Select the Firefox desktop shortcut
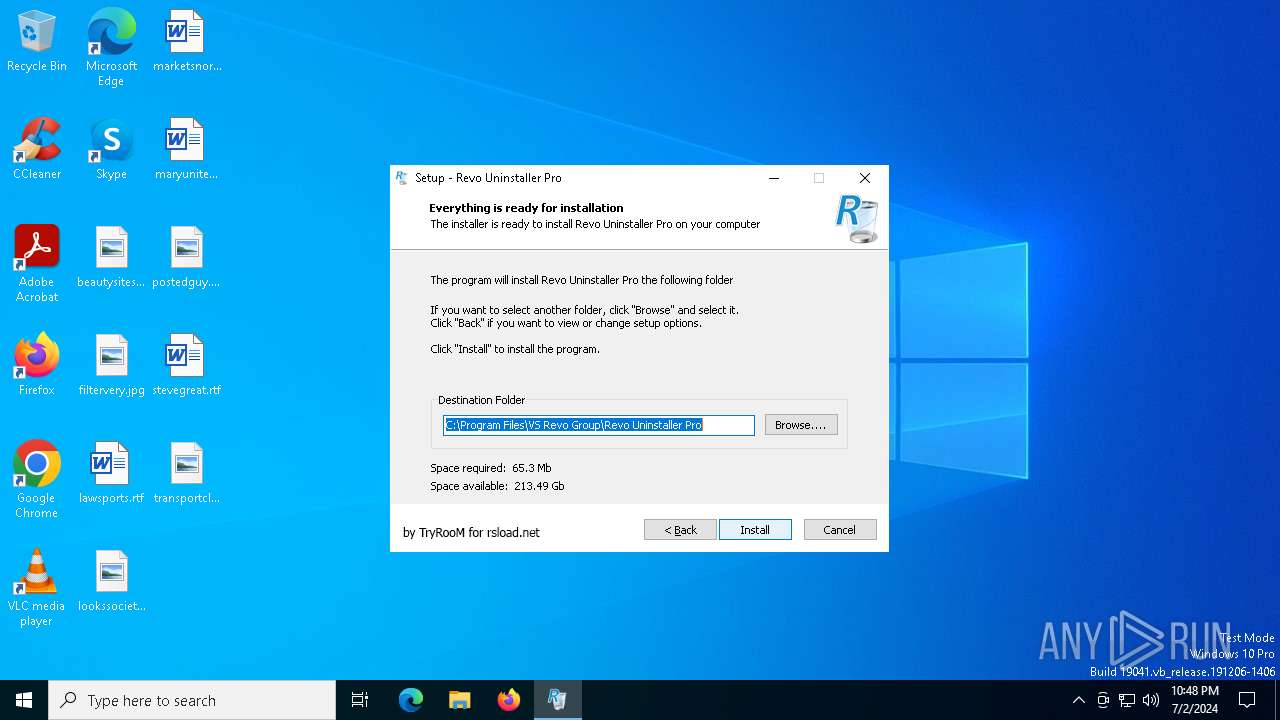Viewport: 1280px width, 720px height. [37, 366]
